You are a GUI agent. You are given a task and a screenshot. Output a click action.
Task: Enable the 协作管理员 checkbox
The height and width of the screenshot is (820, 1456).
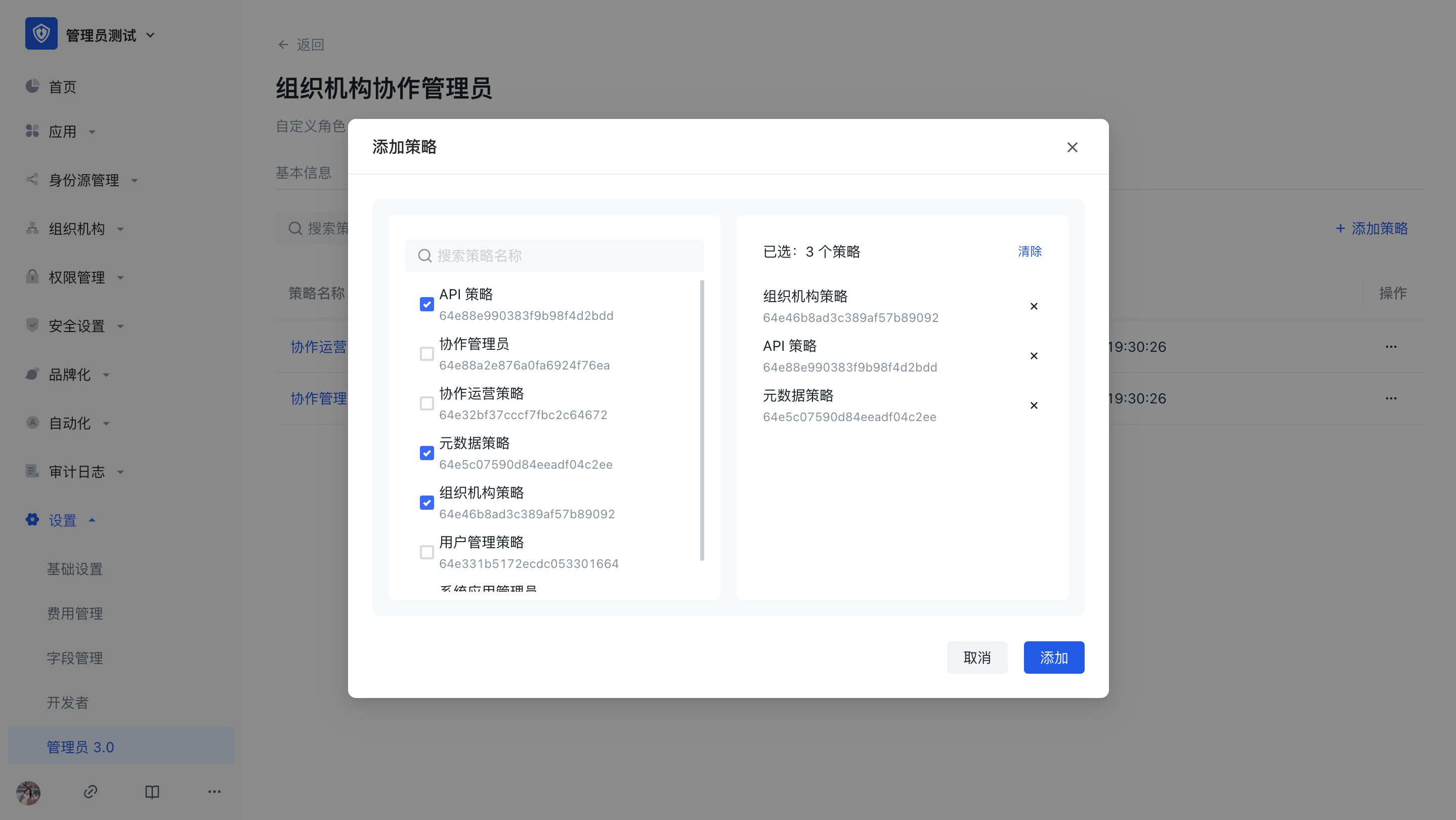pos(427,353)
